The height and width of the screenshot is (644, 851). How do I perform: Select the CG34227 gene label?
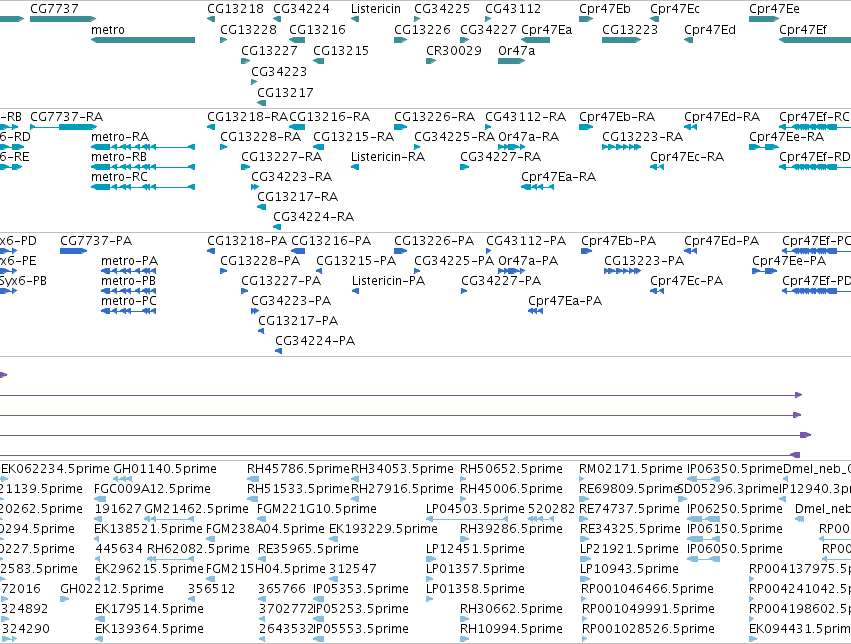point(488,30)
